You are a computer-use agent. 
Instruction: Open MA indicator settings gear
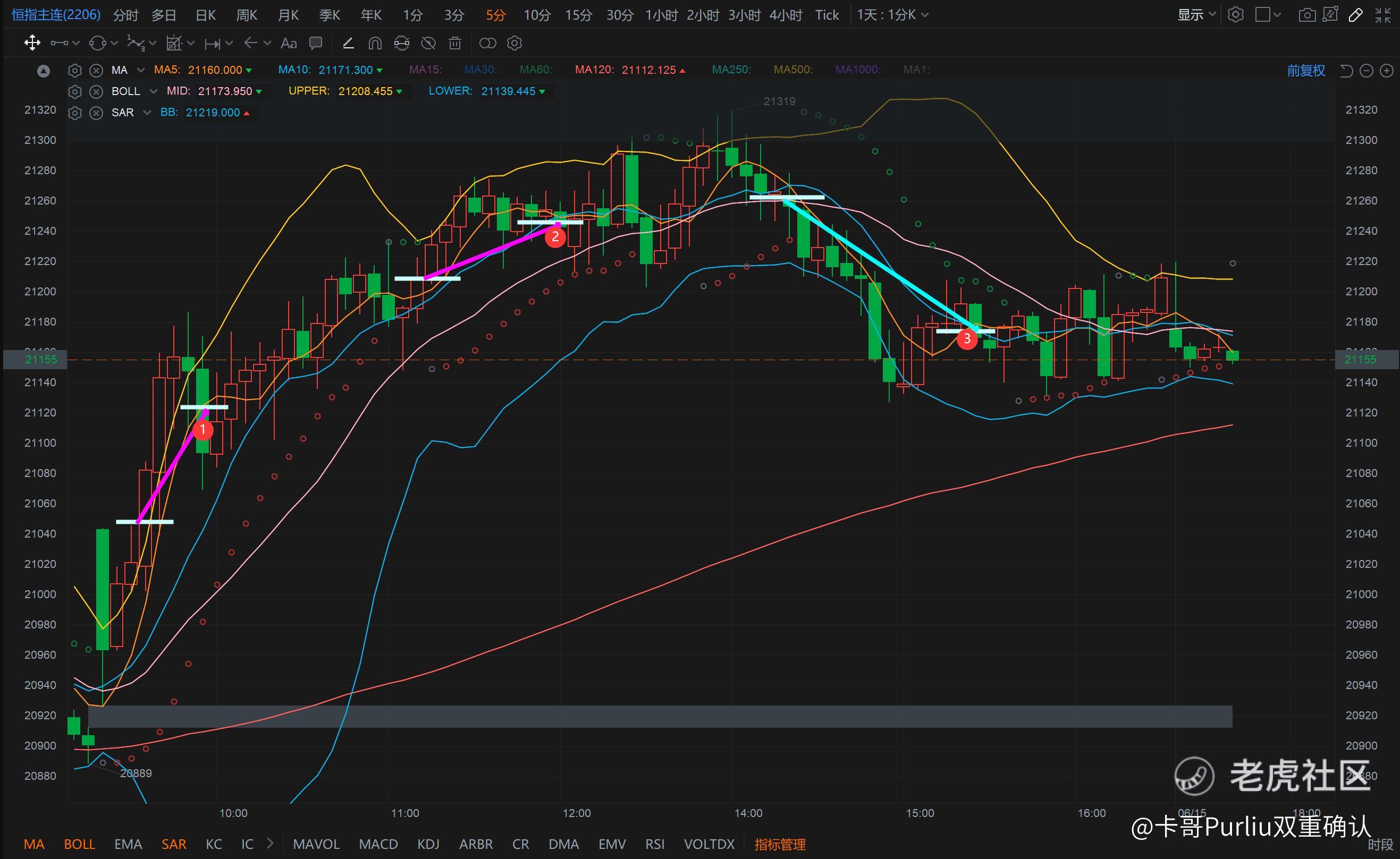tap(74, 71)
